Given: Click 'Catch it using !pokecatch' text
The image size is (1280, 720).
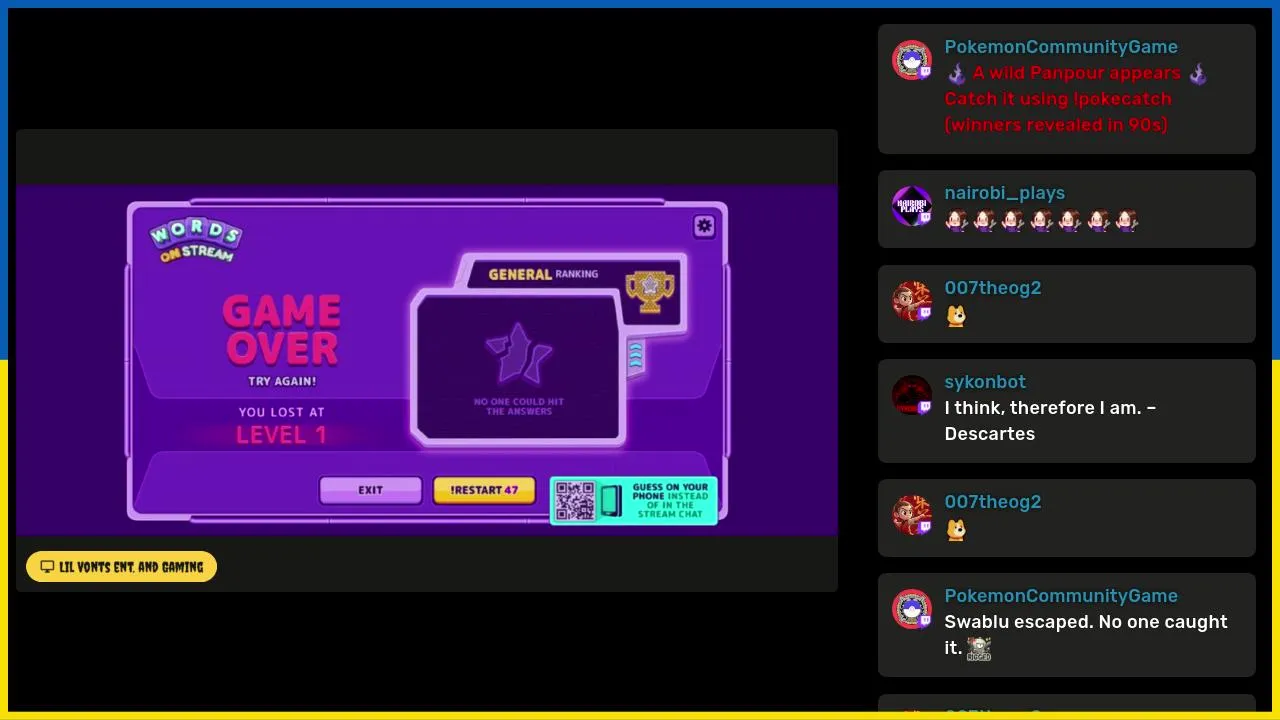Looking at the screenshot, I should [x=1058, y=99].
